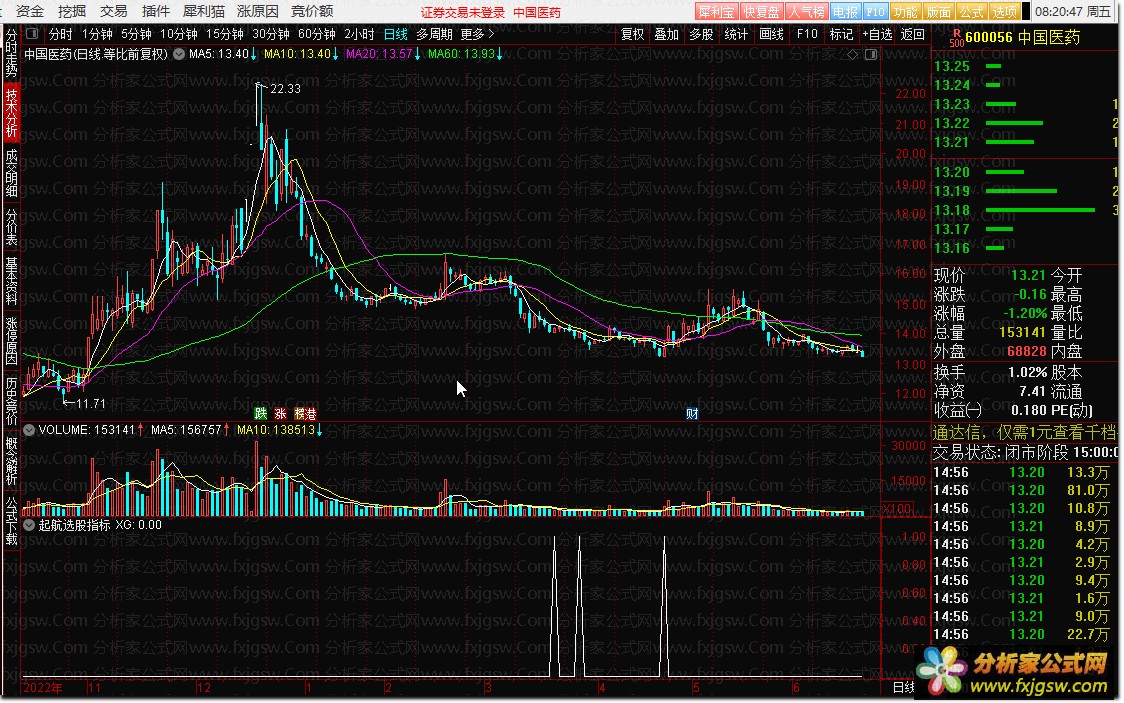The width and height of the screenshot is (1124, 703).
Task: Click the 画线 drawing button
Action: [x=771, y=34]
